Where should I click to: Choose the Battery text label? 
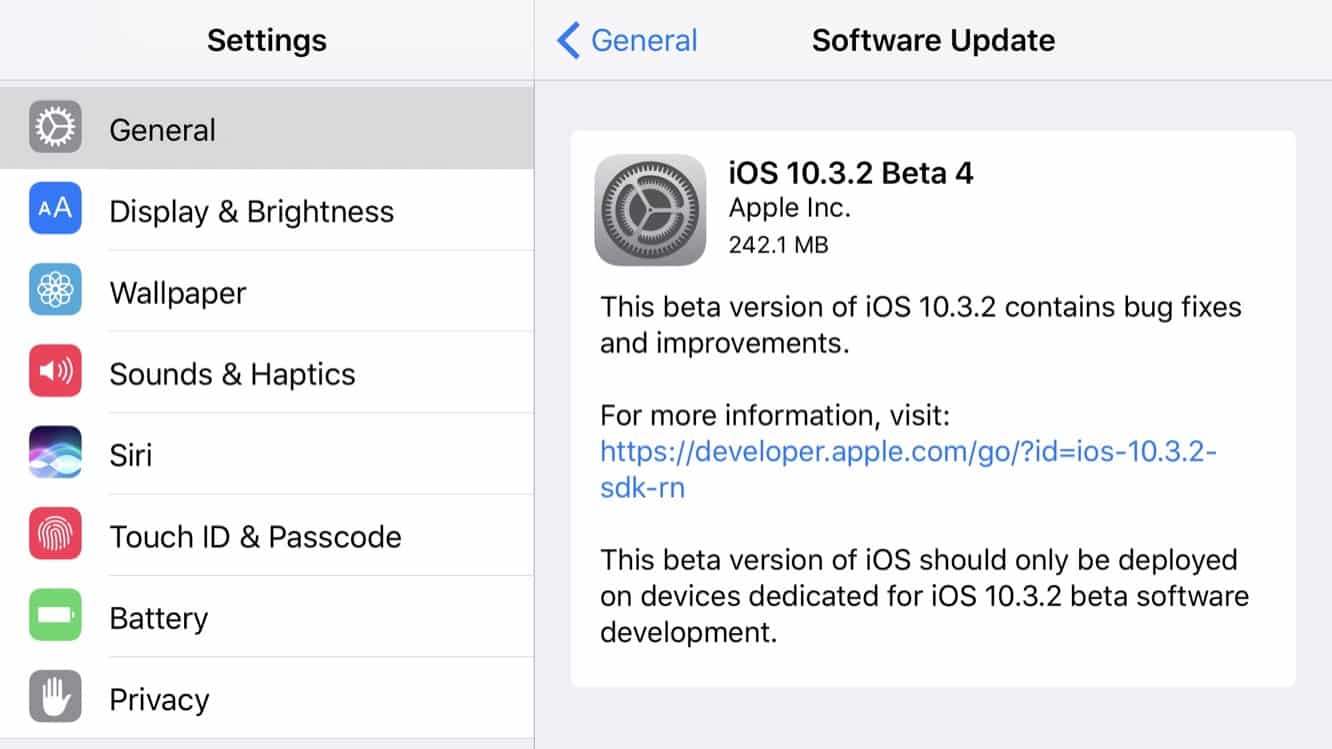[158, 618]
